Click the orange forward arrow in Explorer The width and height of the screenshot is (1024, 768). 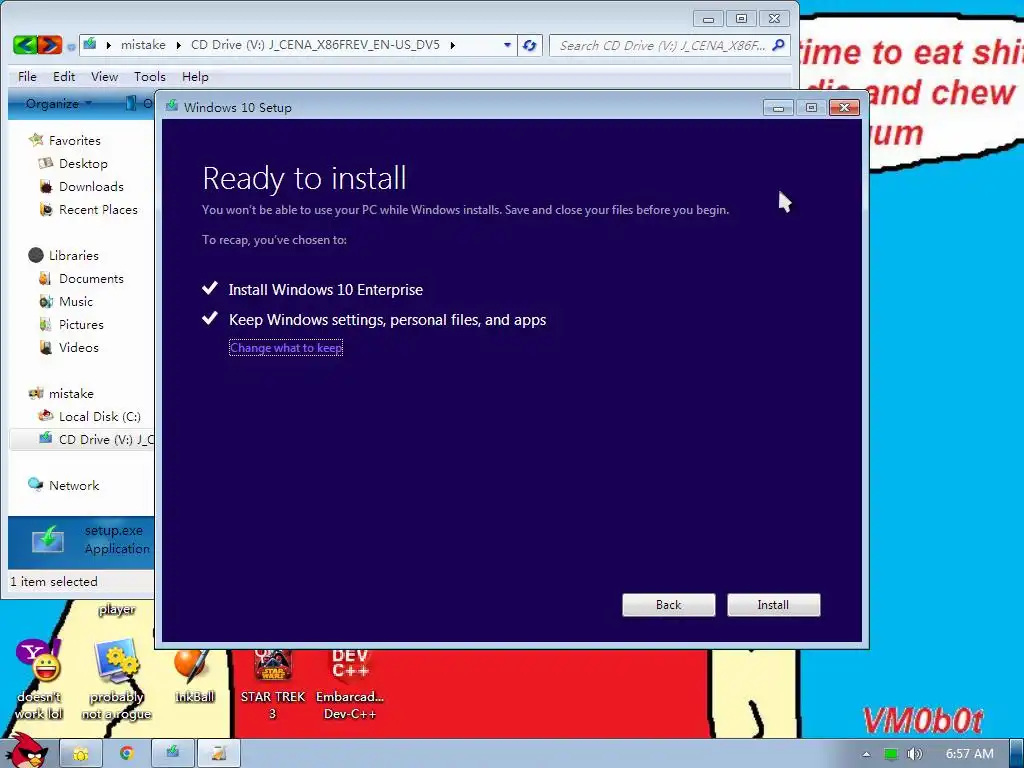click(50, 45)
